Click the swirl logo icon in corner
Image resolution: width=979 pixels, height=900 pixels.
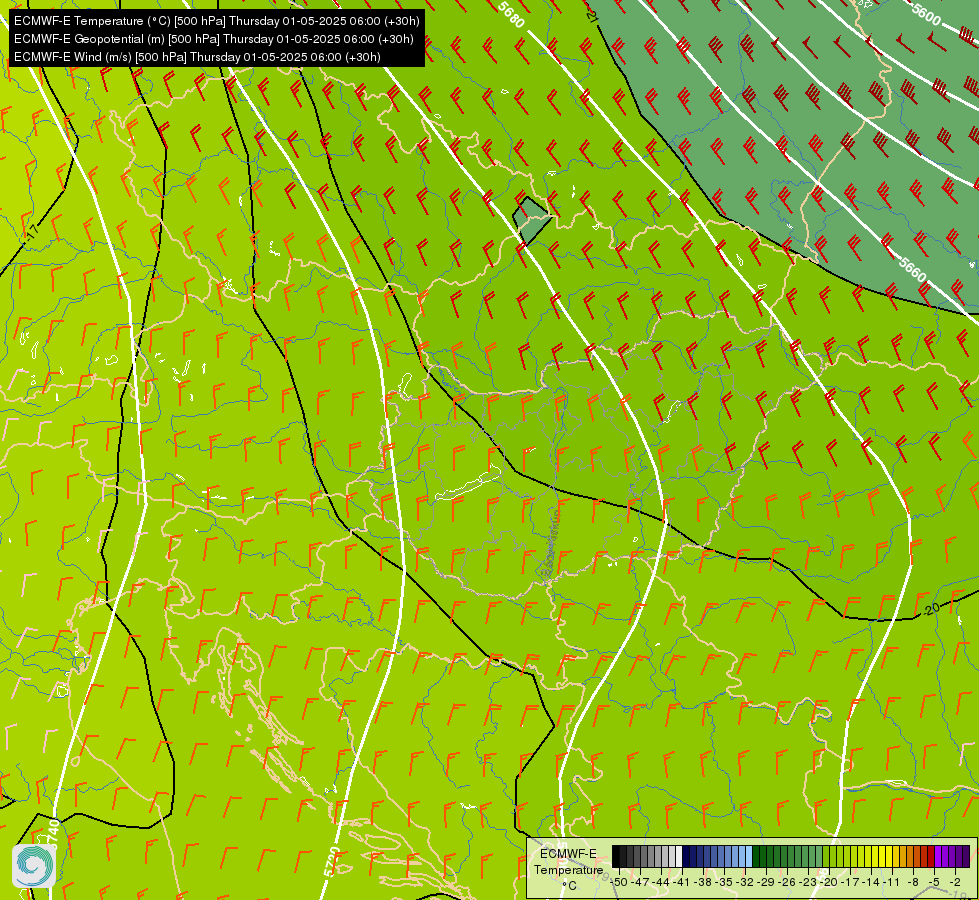tap(34, 866)
